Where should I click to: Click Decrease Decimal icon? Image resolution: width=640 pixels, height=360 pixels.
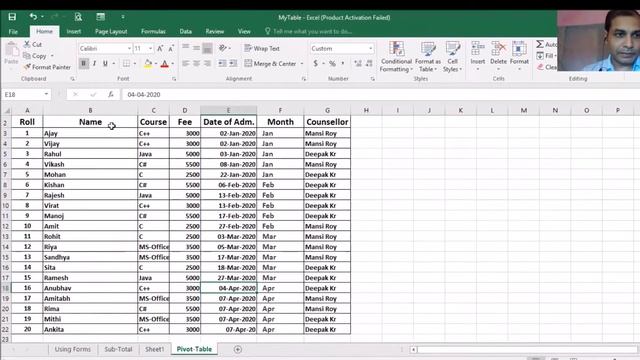click(x=369, y=63)
